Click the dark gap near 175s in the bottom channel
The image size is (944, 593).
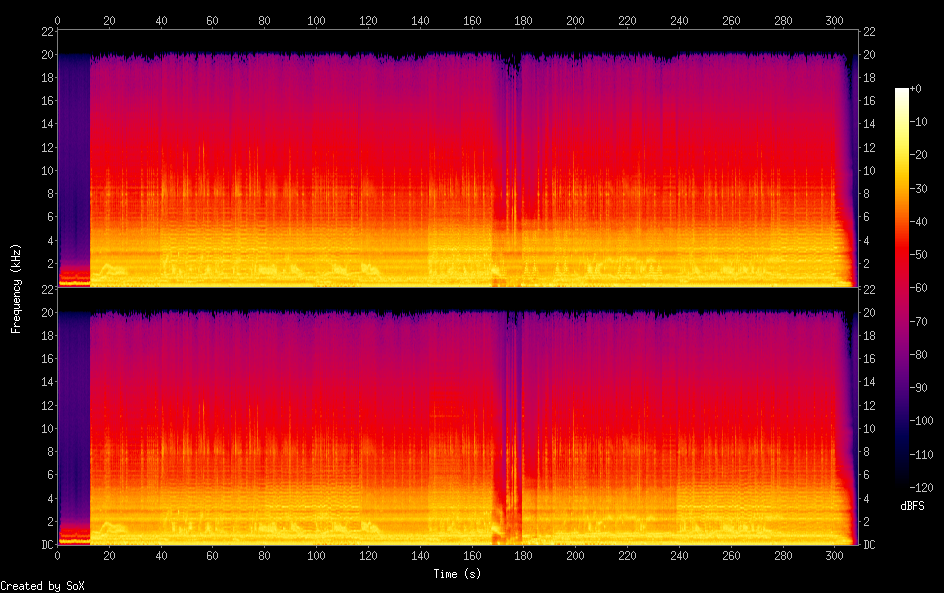point(513,420)
